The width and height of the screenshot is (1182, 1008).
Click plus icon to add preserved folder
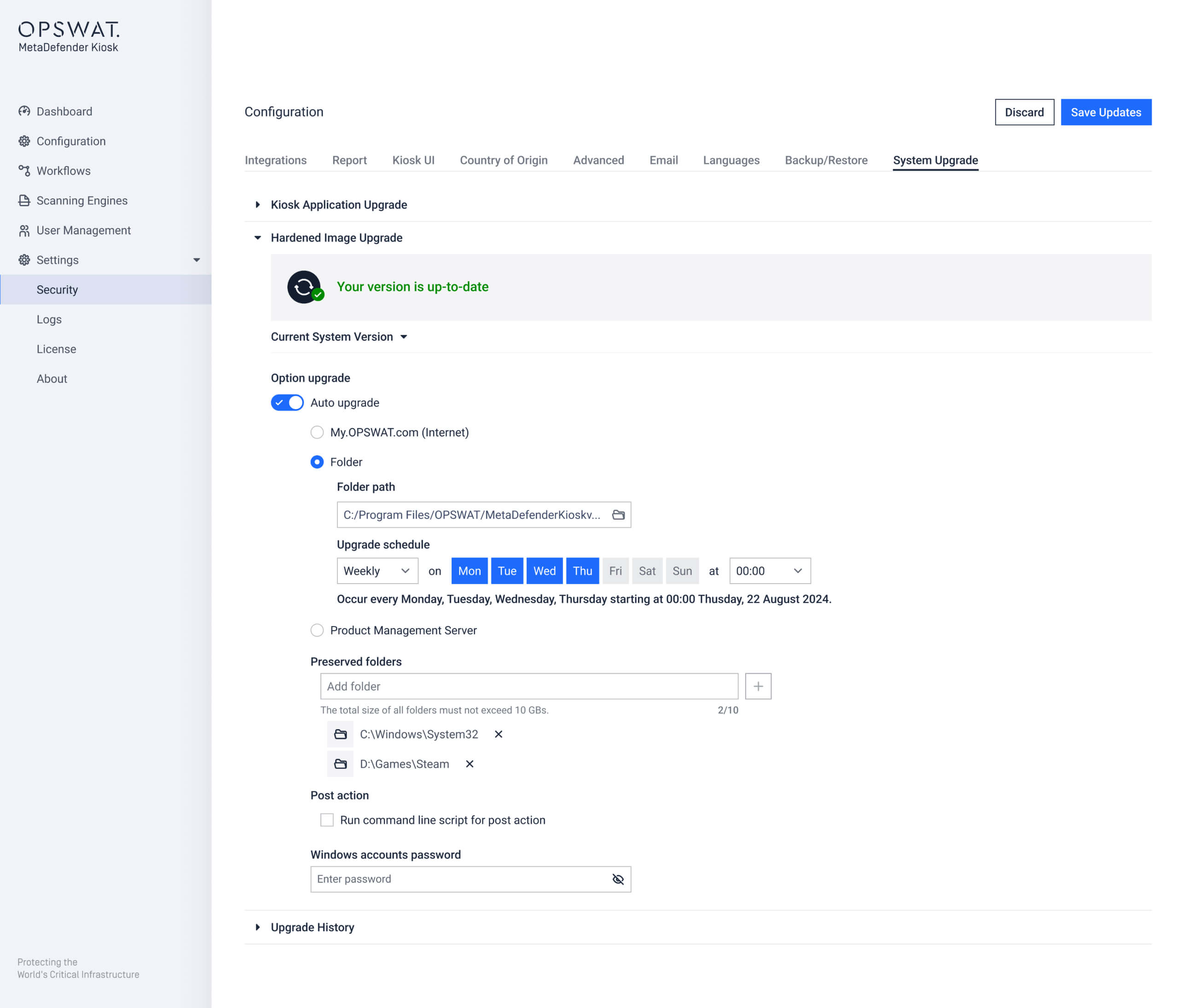pos(758,686)
